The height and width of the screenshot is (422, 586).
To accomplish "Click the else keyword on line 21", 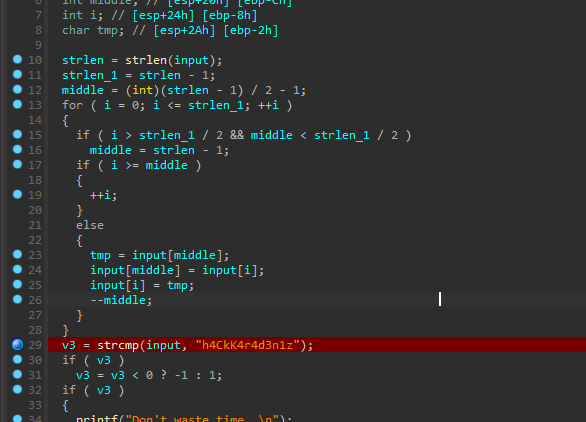I will coord(90,225).
